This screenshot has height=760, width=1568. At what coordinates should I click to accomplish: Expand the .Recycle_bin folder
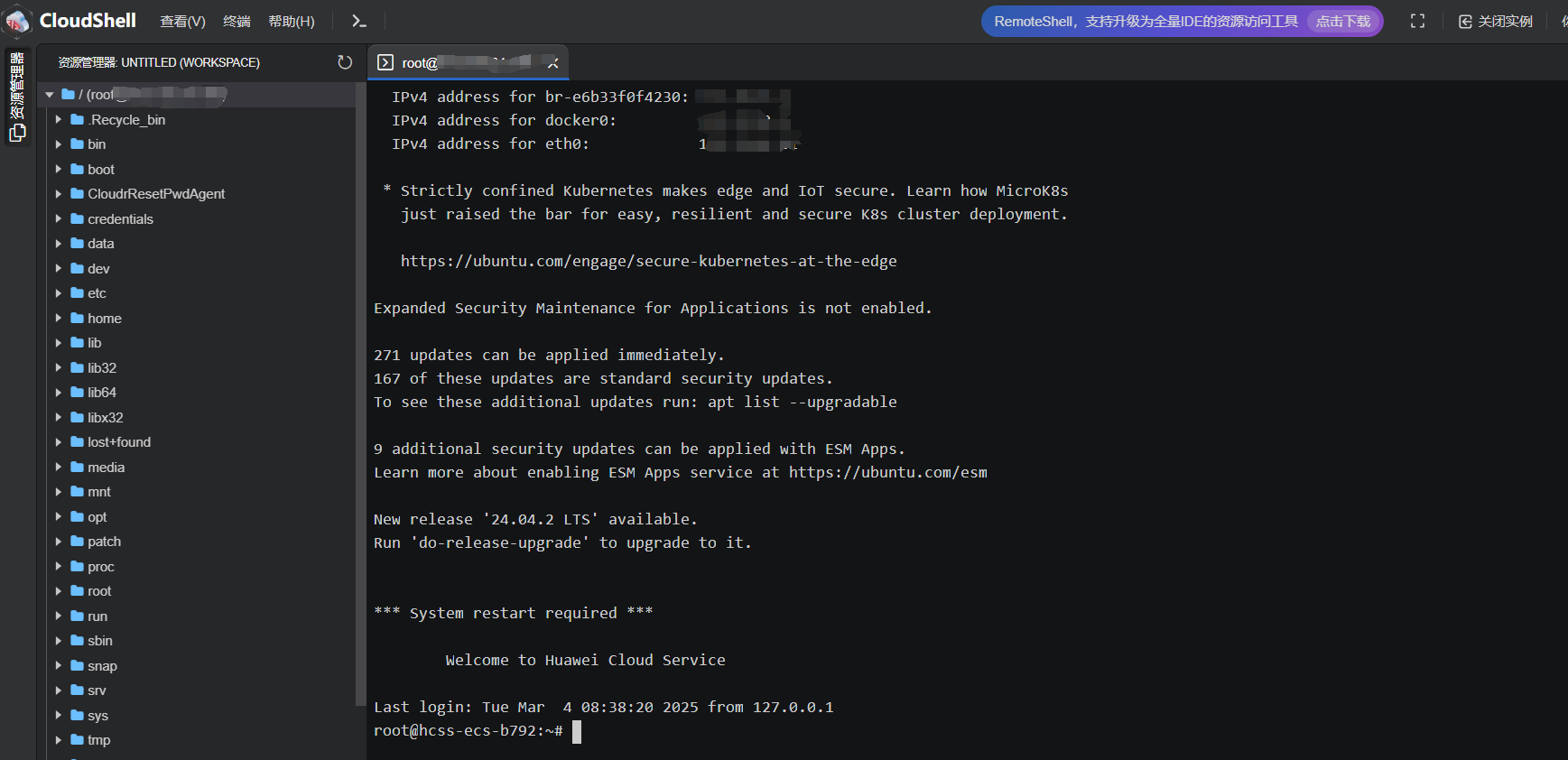tap(59, 119)
